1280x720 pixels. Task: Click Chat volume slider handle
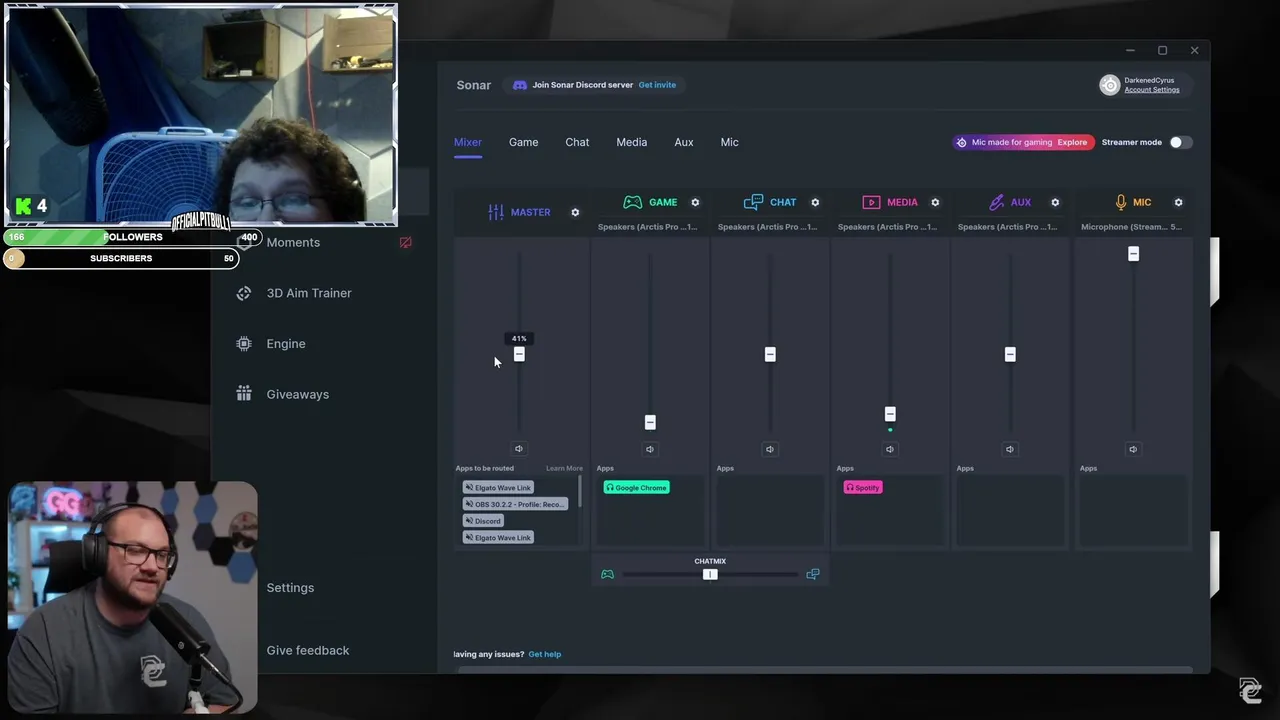click(x=770, y=354)
